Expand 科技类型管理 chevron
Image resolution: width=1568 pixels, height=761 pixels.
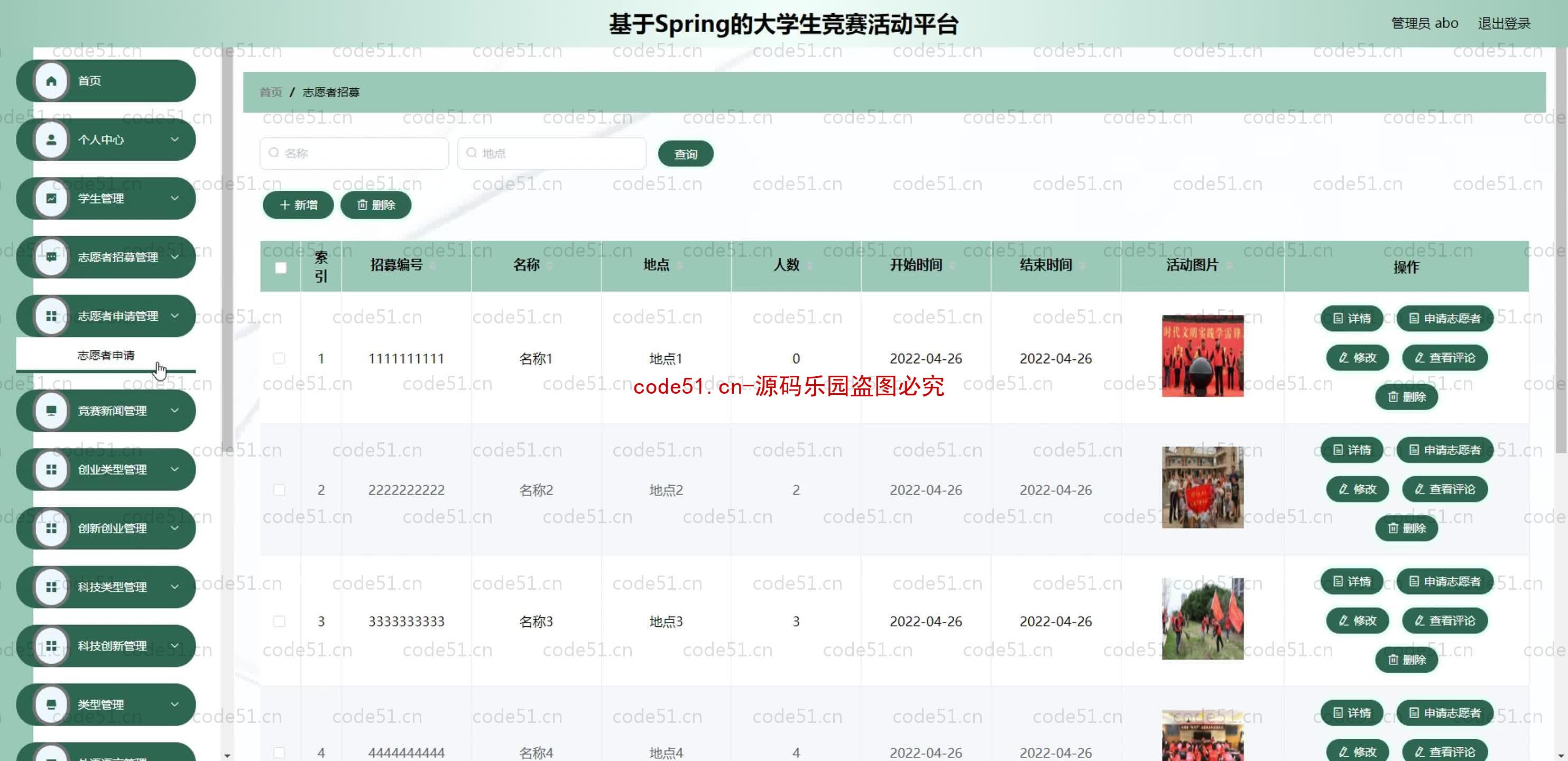174,587
